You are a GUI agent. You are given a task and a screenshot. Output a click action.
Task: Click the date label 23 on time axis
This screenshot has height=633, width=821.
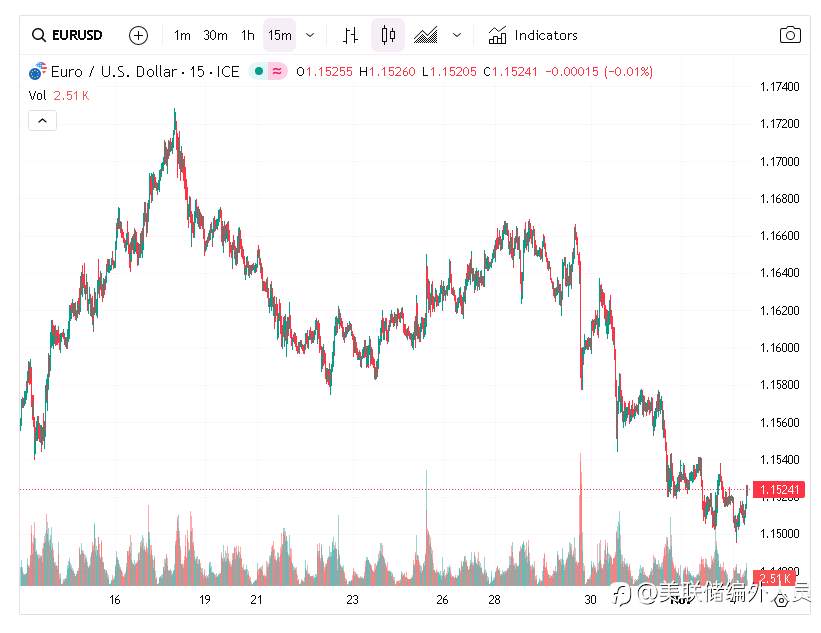click(352, 599)
